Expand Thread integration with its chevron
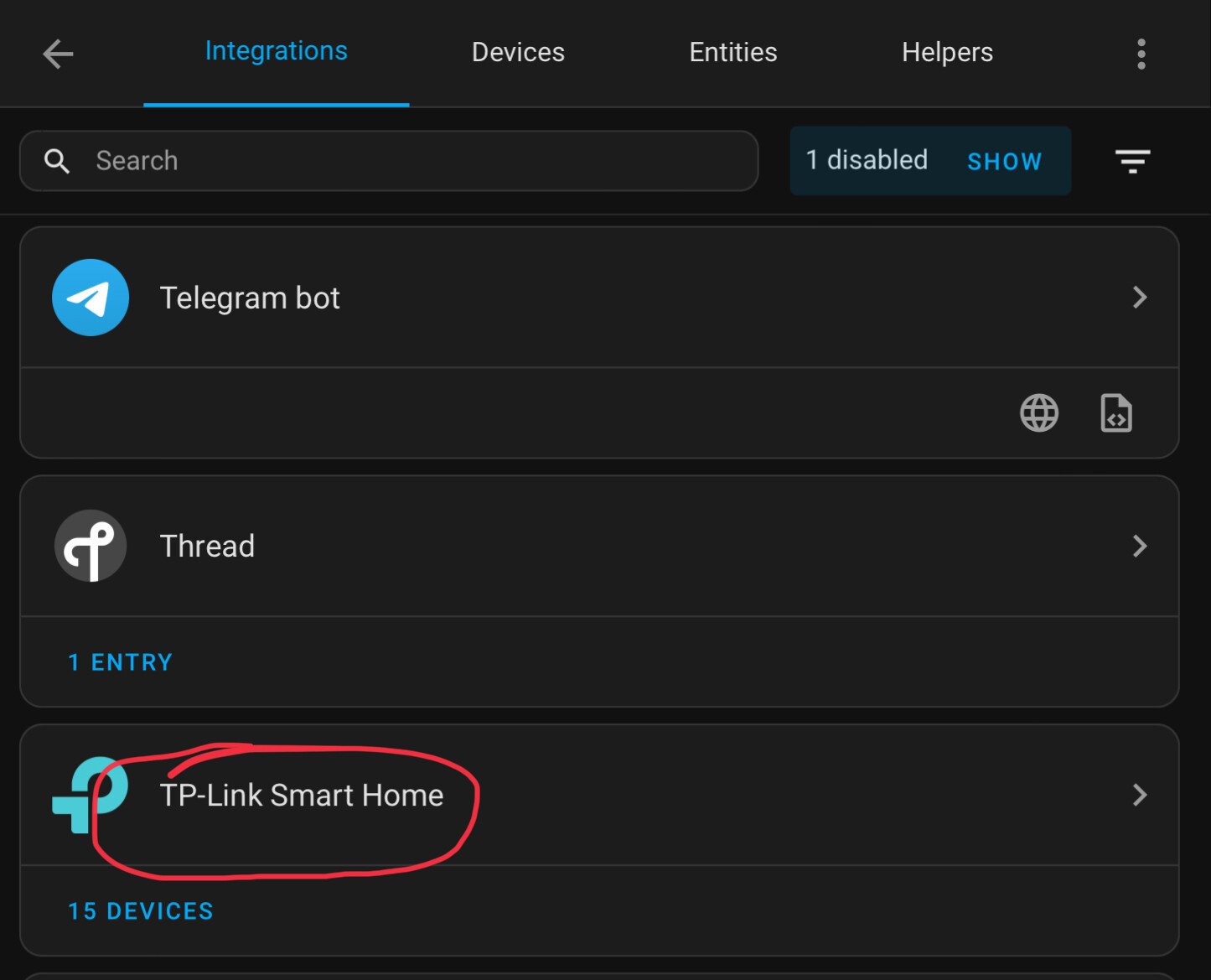Screen dimensions: 1211x980 [1140, 546]
